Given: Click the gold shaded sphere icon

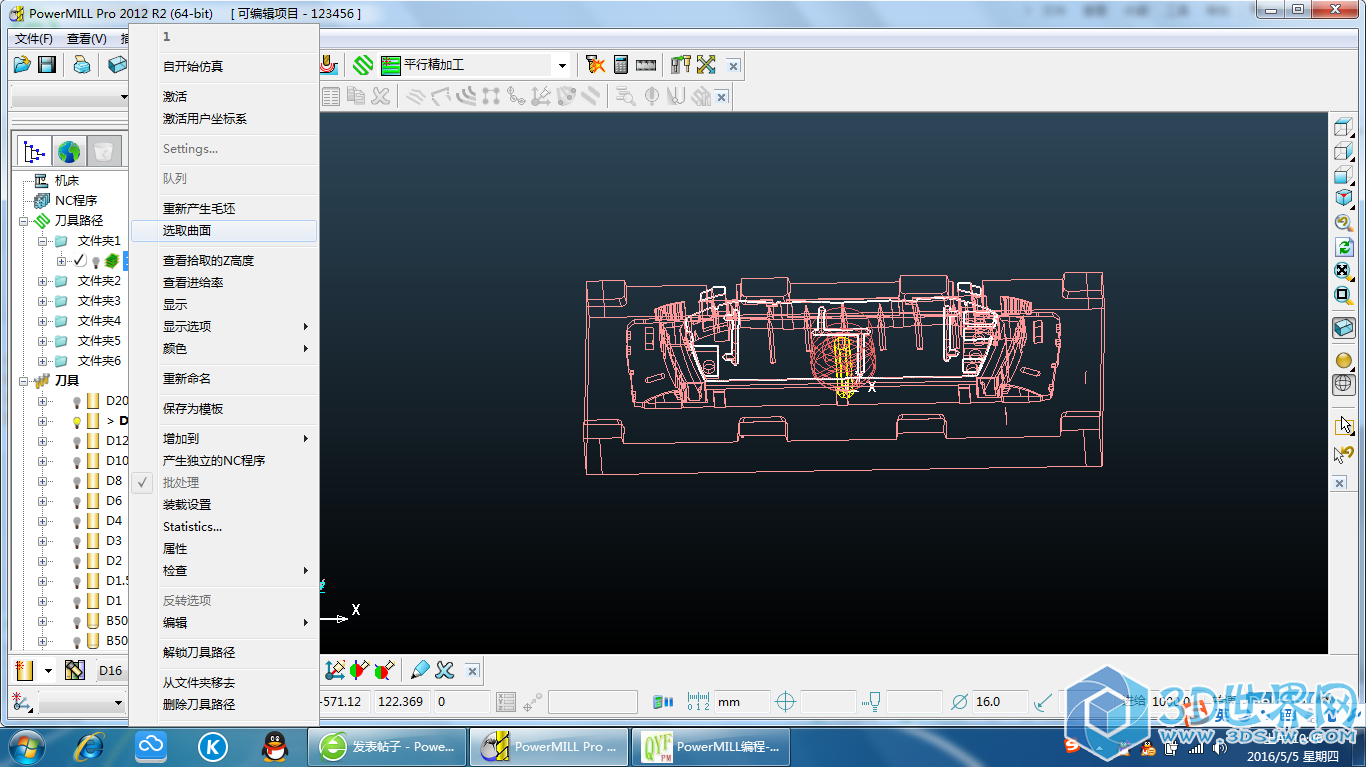Looking at the screenshot, I should [x=1343, y=360].
